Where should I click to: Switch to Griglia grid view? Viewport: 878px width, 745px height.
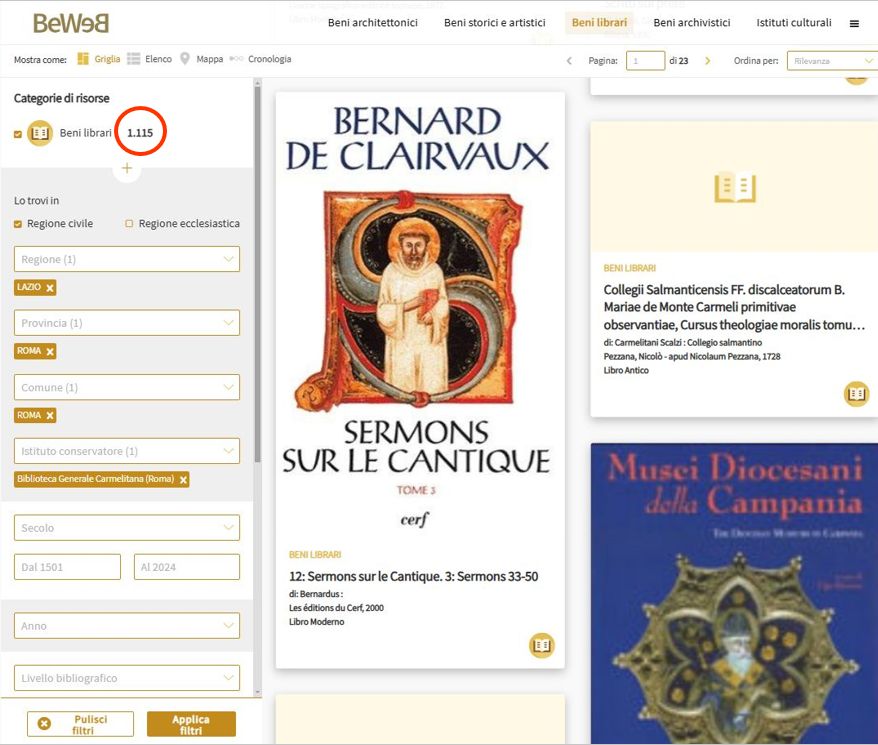point(99,59)
